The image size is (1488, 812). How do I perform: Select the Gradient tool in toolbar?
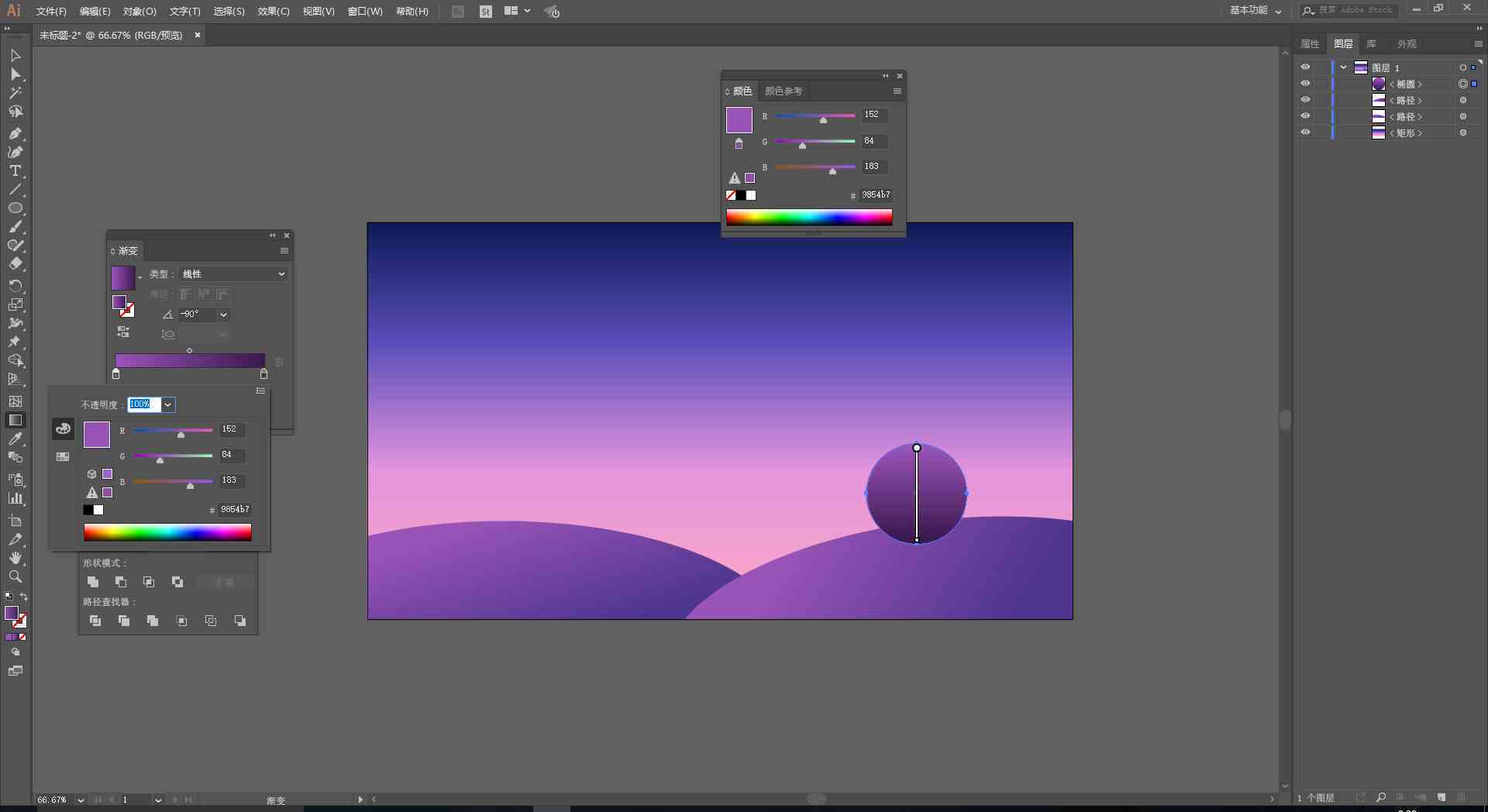pos(15,420)
